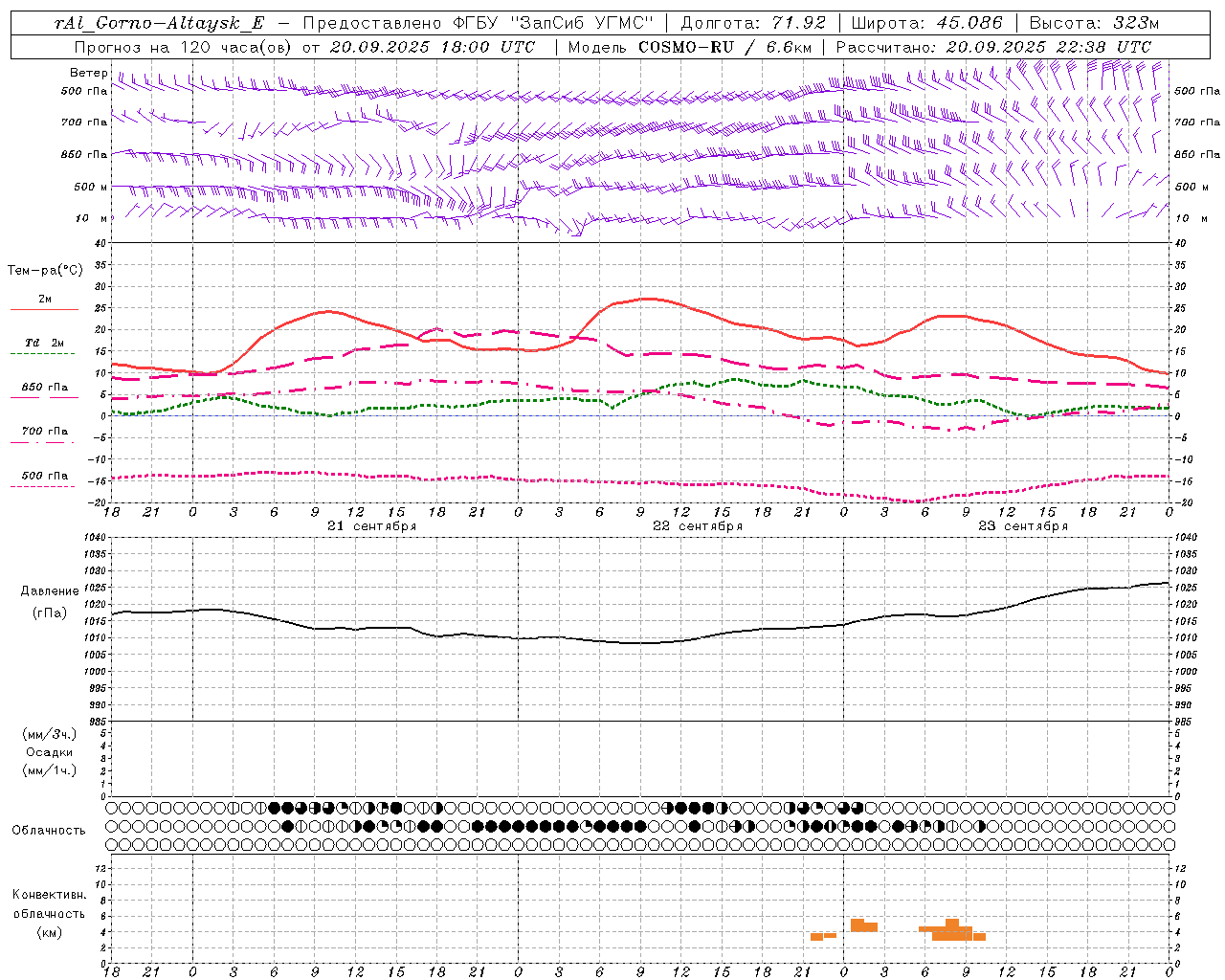Click the 2м temperature legend label

(x=45, y=300)
